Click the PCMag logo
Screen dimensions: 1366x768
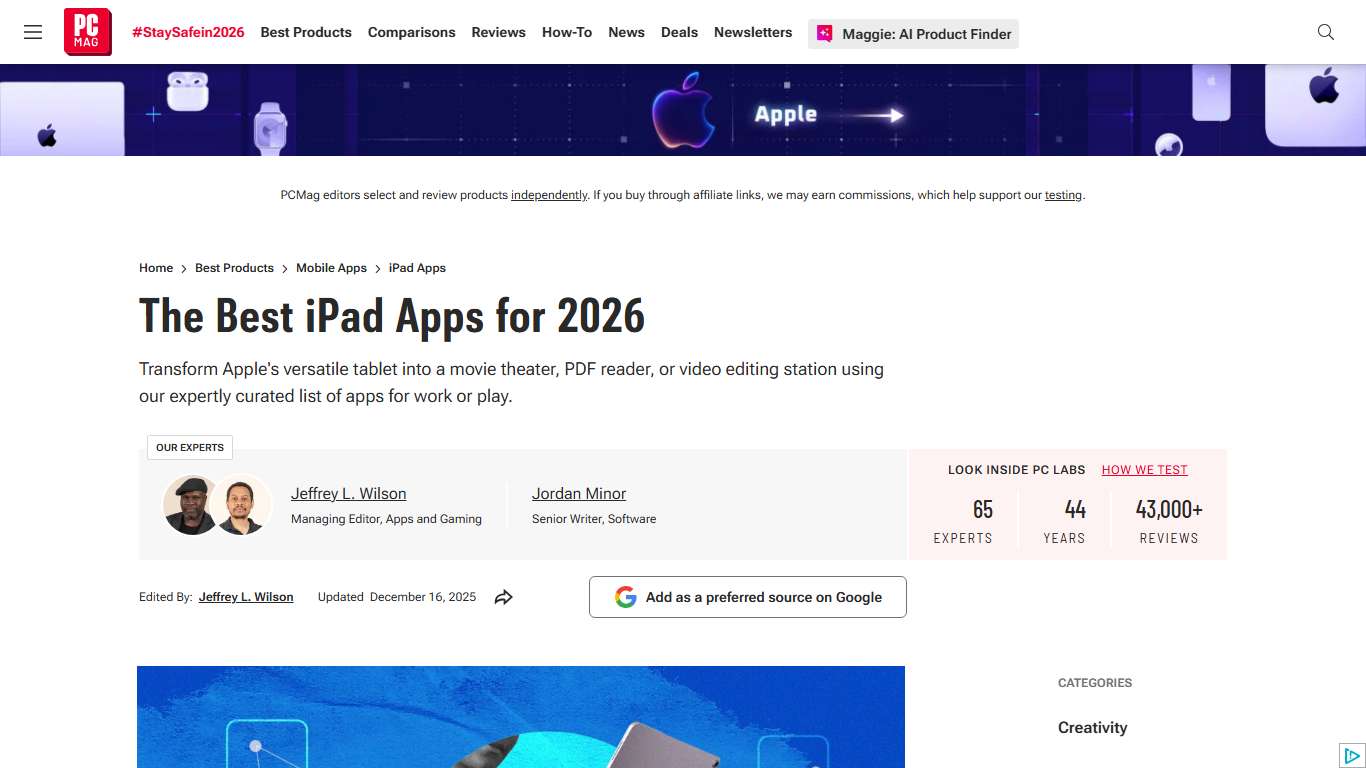(87, 31)
